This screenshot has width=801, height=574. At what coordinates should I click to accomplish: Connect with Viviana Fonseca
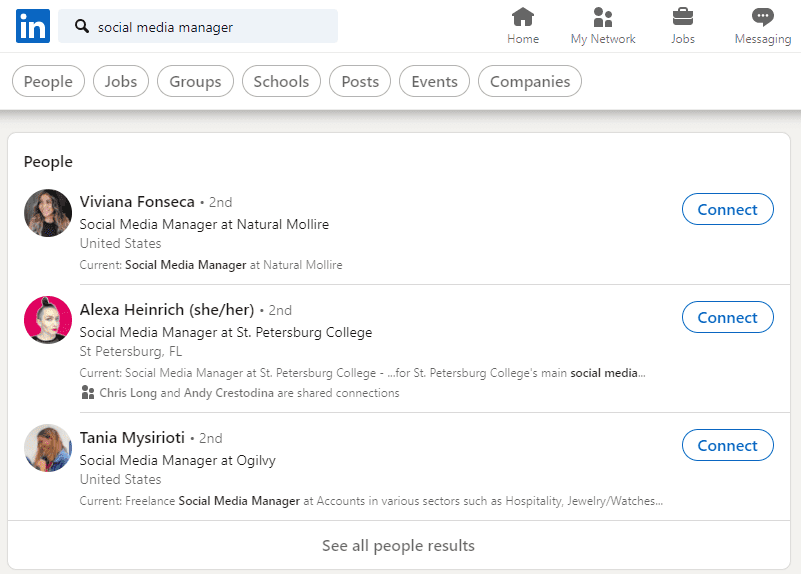(727, 209)
